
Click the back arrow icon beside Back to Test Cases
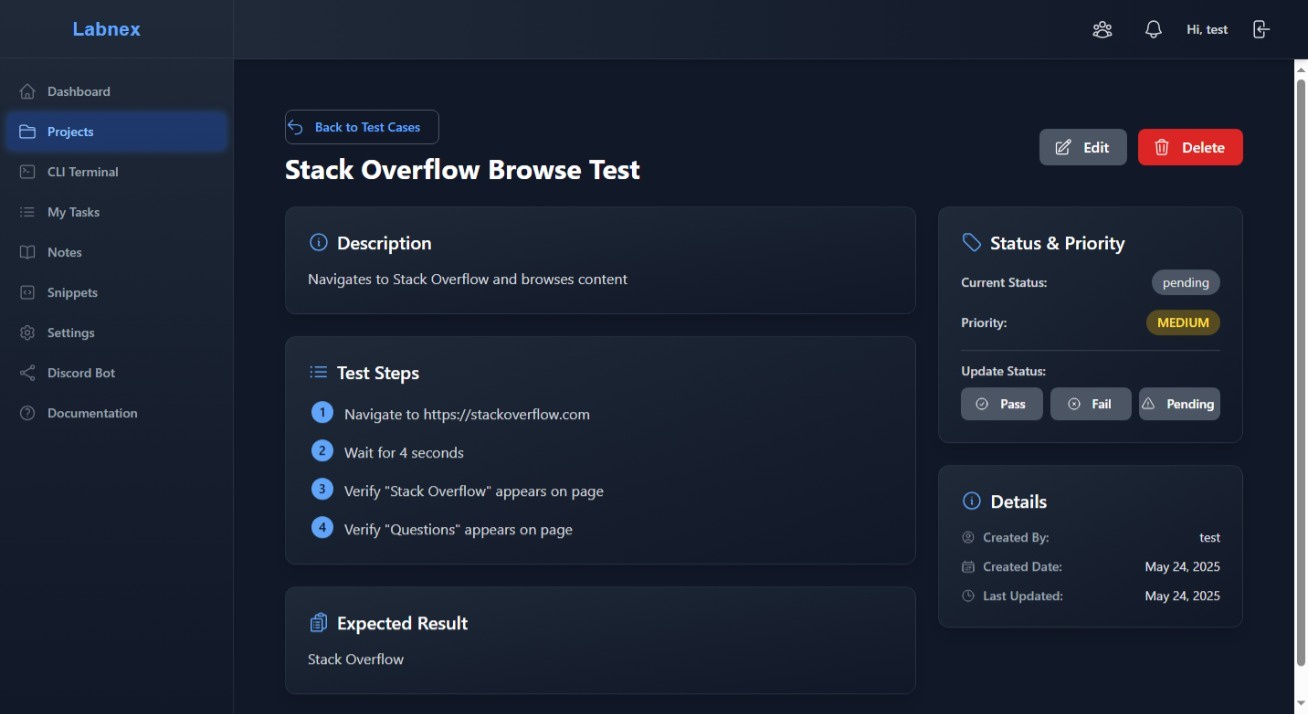click(296, 127)
